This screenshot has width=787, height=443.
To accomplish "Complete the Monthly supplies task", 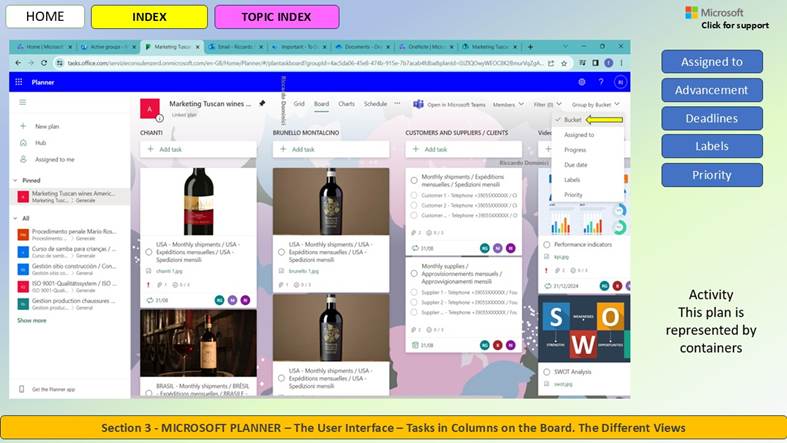I will point(414,273).
